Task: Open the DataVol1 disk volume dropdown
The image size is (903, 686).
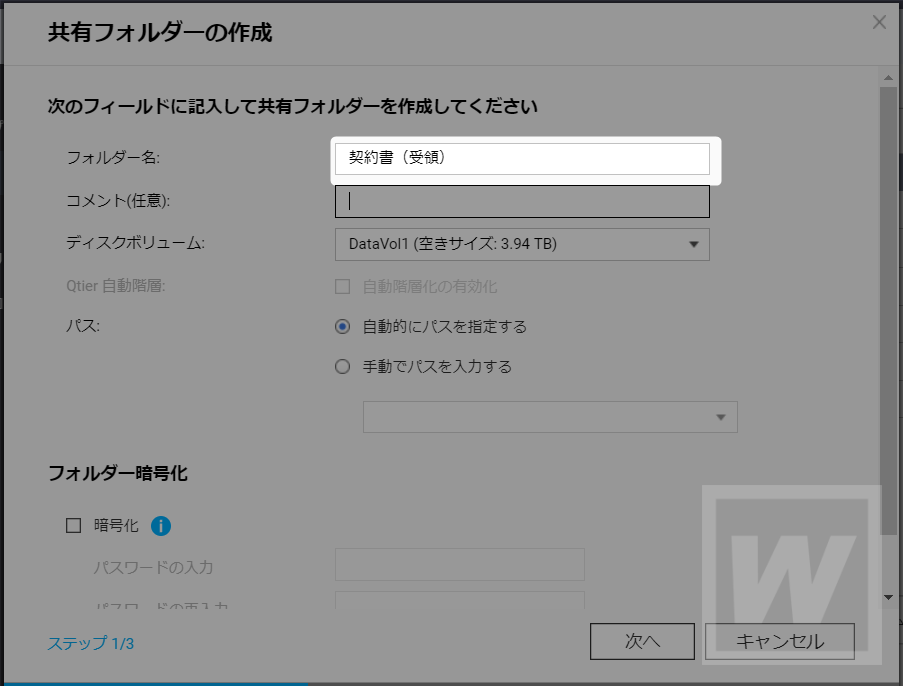Action: pos(522,244)
